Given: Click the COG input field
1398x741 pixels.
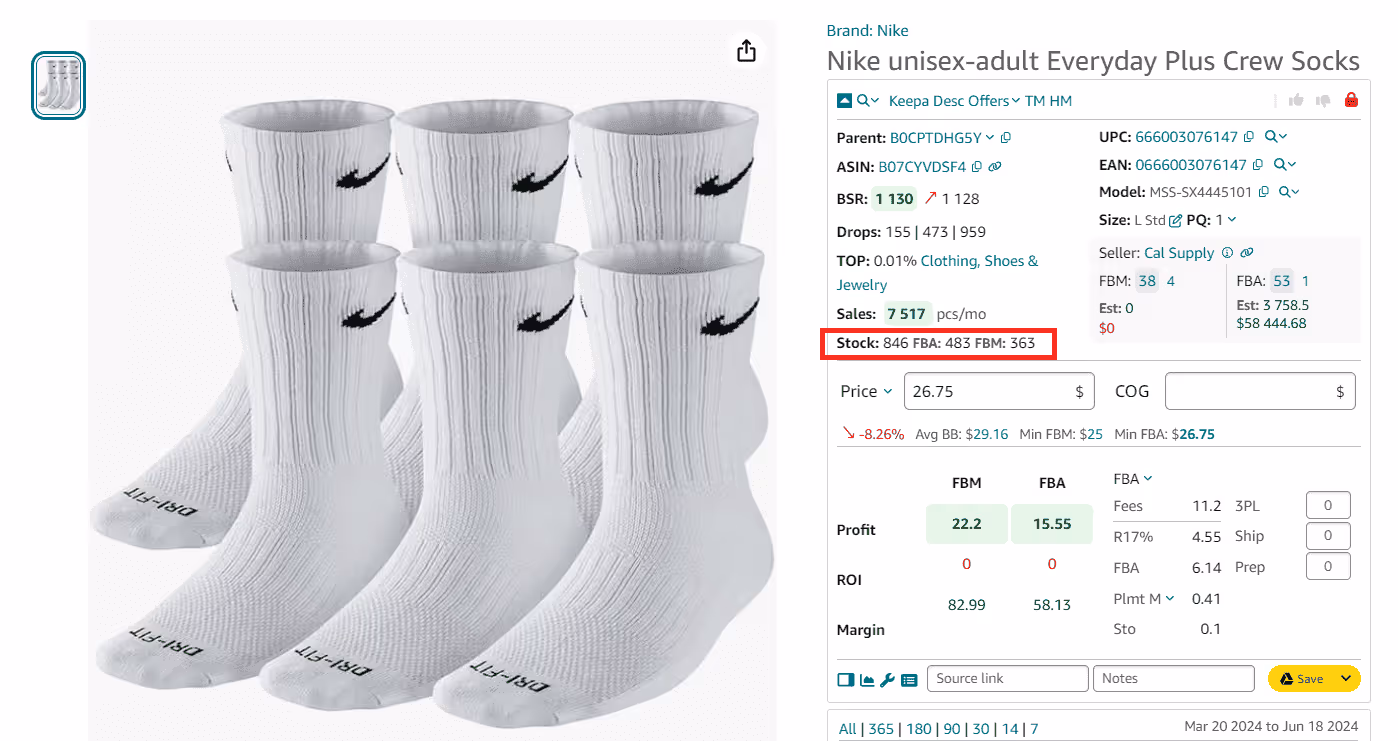Looking at the screenshot, I should coord(1250,392).
